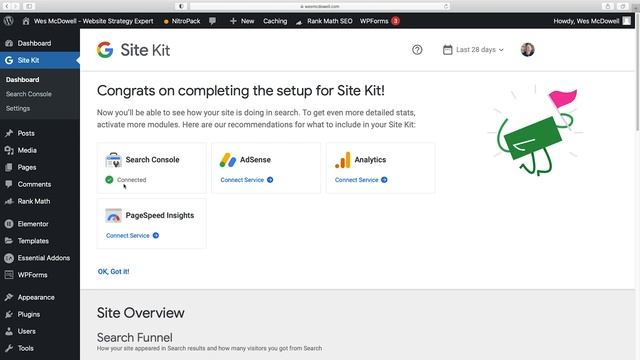640x360 pixels.
Task: Click the green Connected checkmark icon
Action: tap(109, 180)
